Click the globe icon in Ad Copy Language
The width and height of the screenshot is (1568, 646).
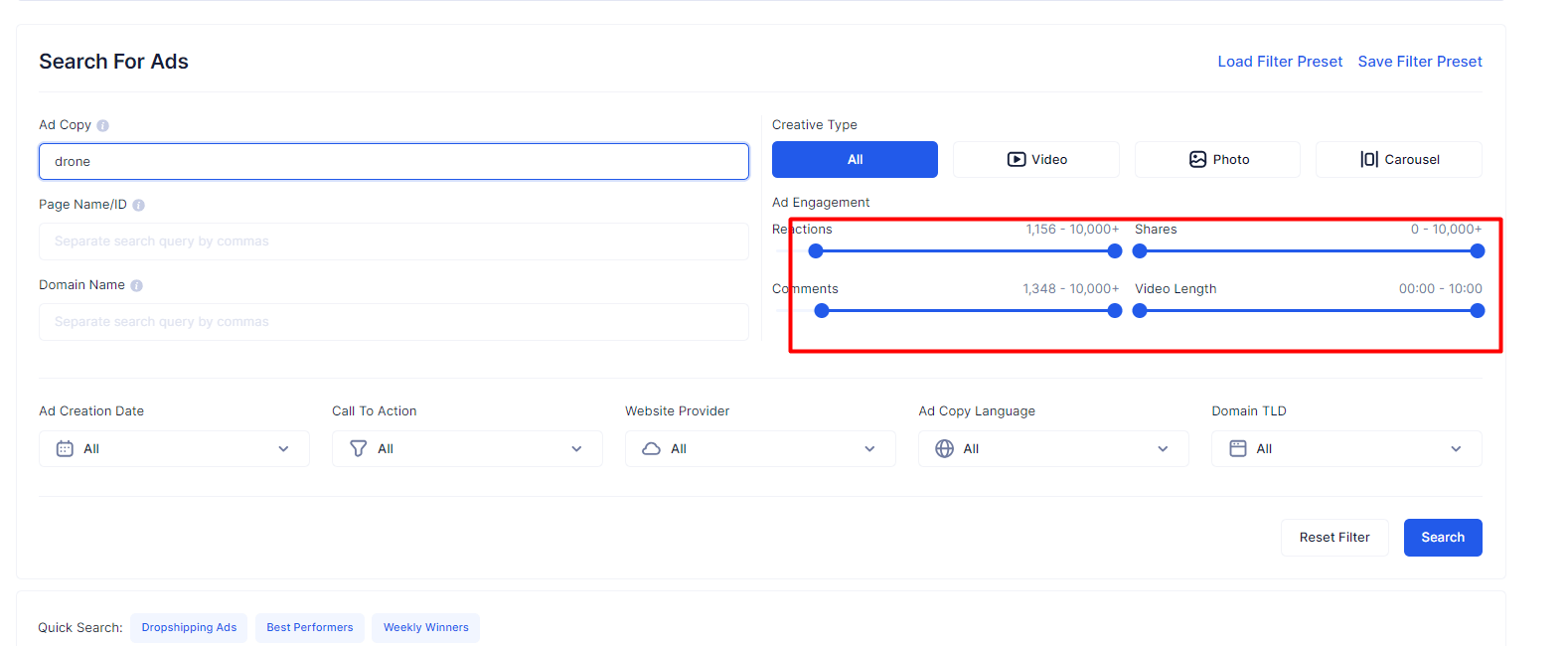[945, 449]
